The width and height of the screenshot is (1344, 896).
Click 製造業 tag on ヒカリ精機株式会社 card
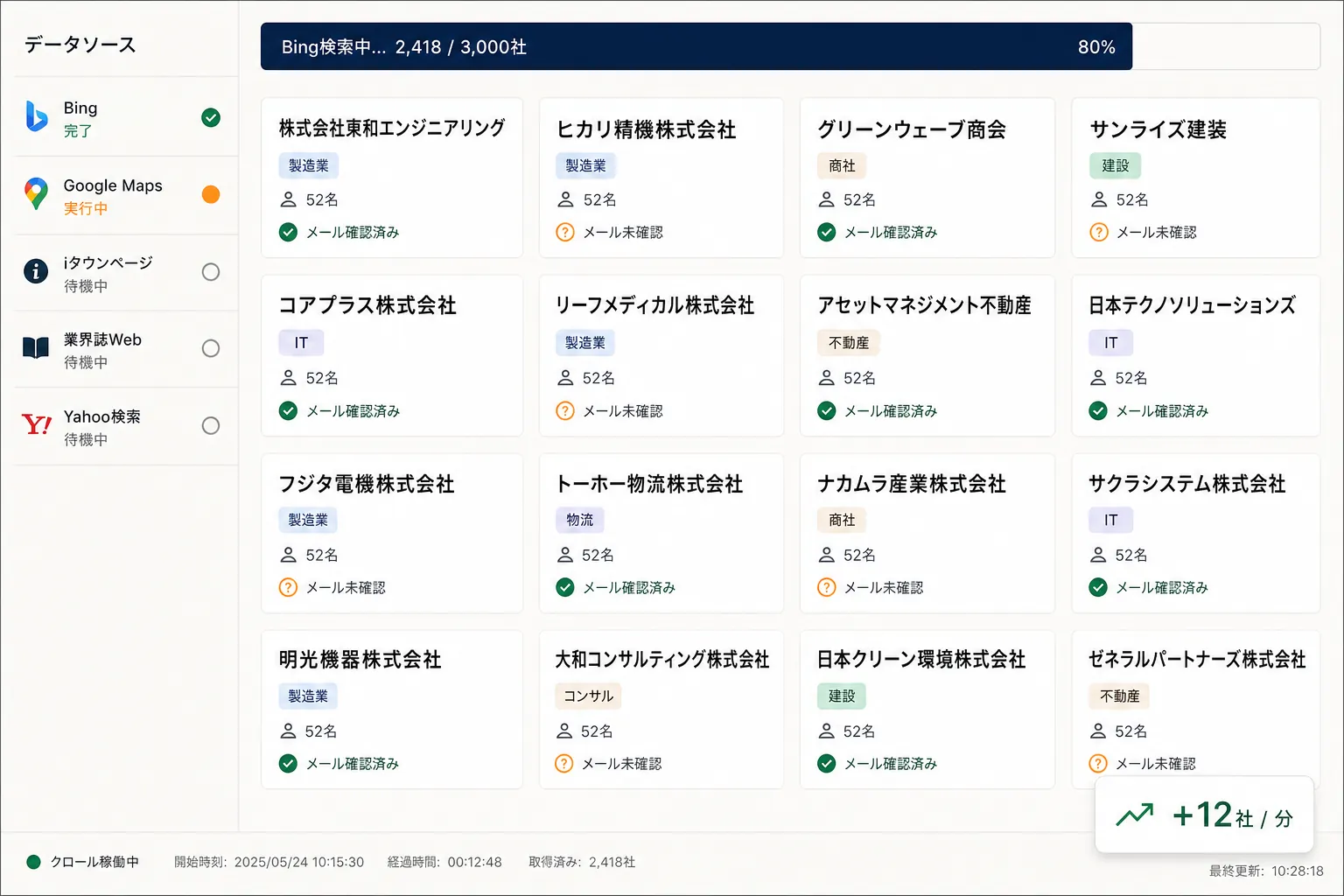tap(585, 165)
